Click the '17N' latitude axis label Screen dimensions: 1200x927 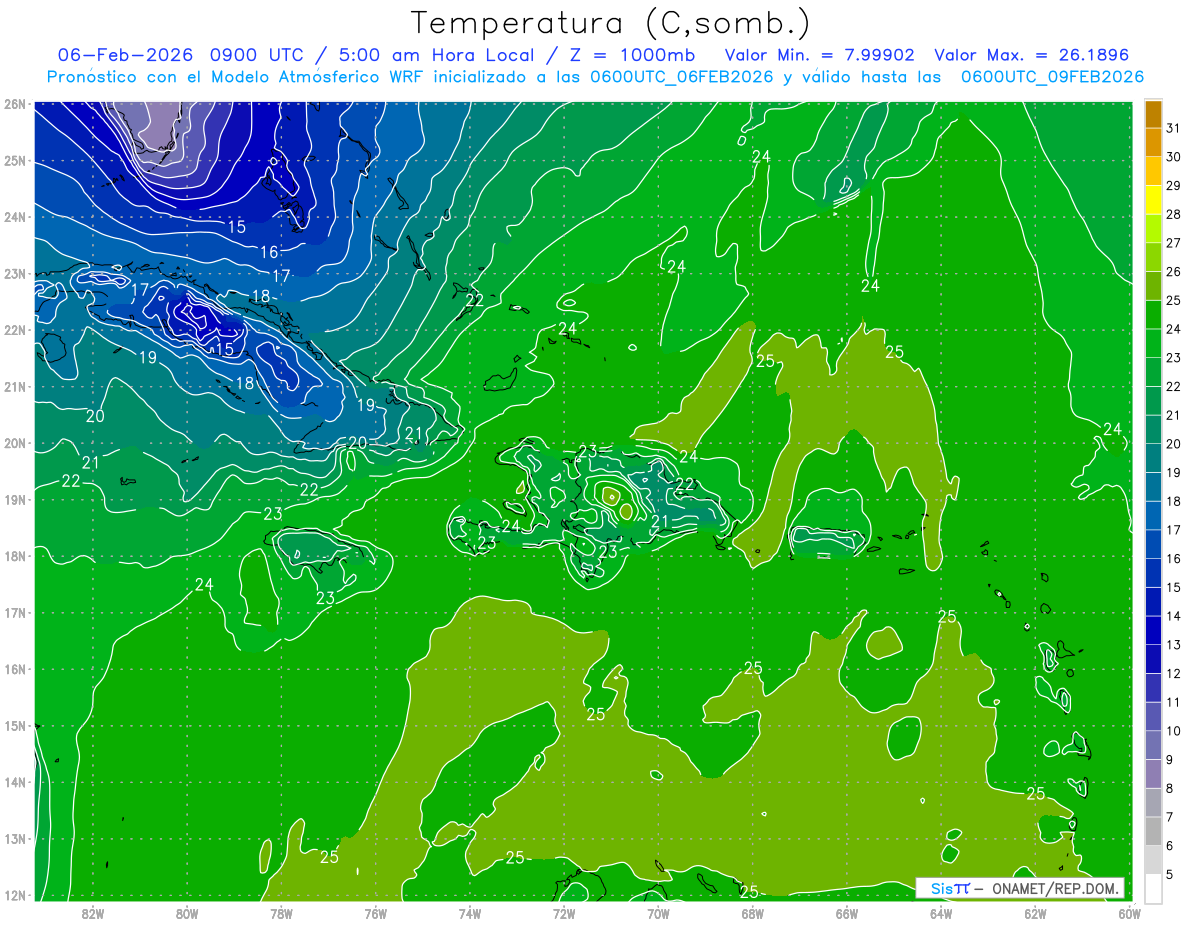[x=15, y=612]
